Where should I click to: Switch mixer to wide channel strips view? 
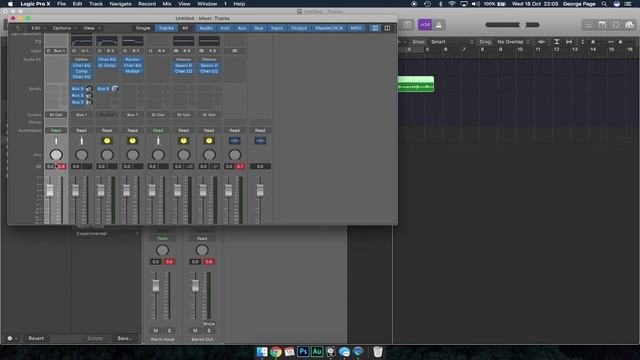(x=387, y=28)
